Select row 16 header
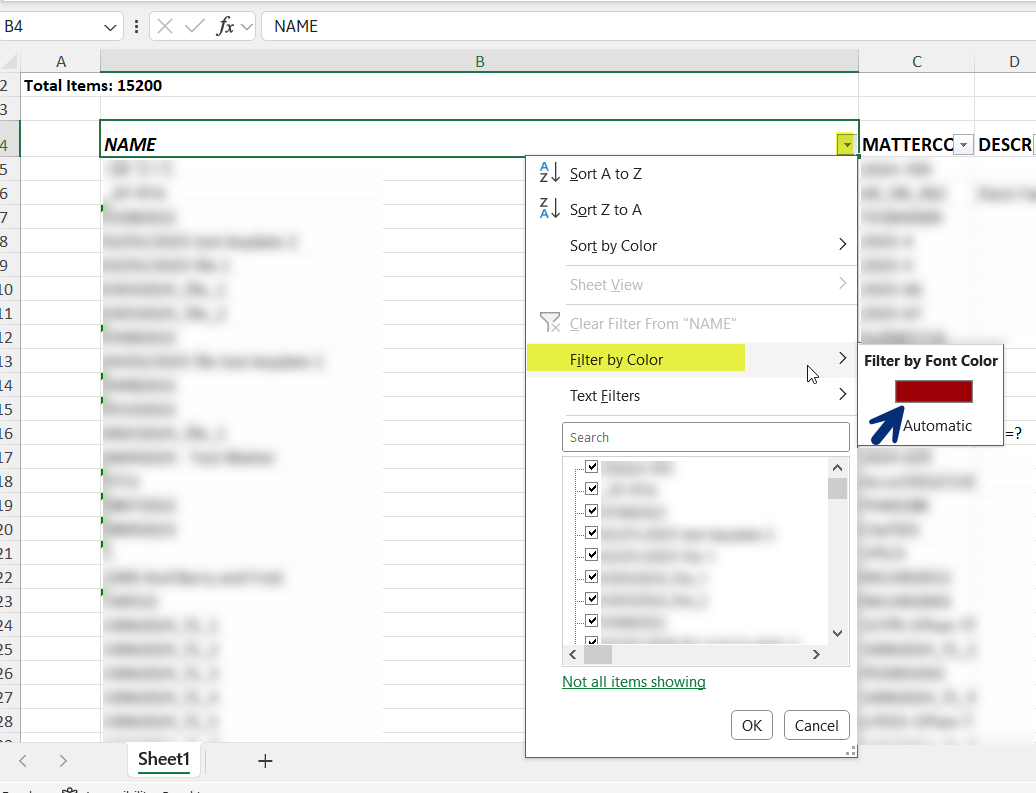 pos(8,434)
